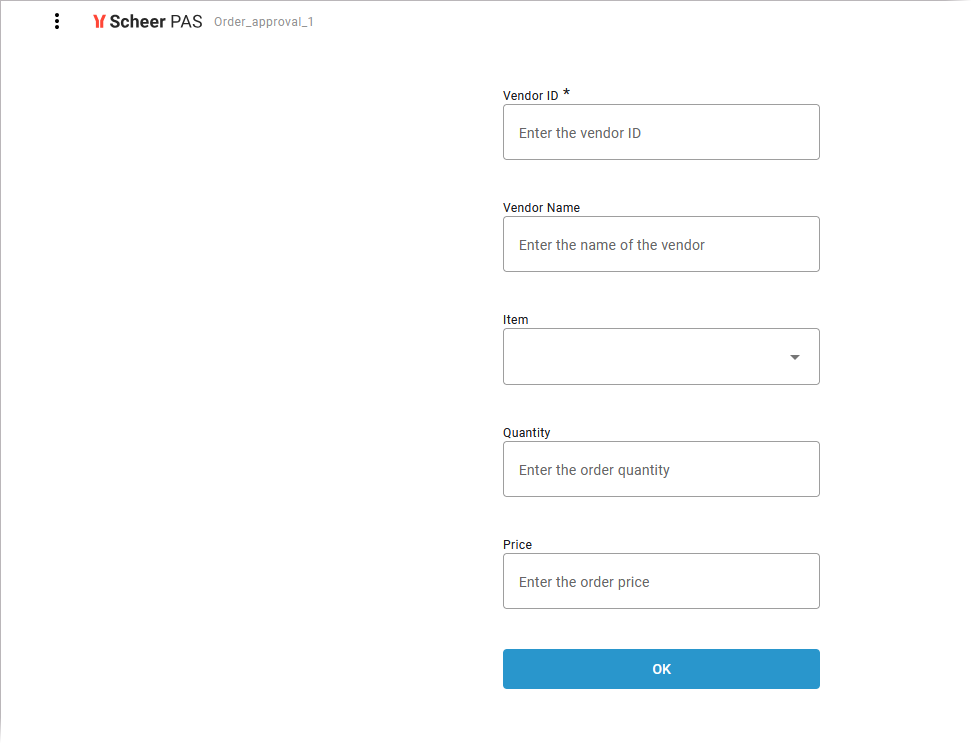Open the three-dot menu beside the logo
Image resolution: width=972 pixels, height=744 pixels.
(57, 21)
